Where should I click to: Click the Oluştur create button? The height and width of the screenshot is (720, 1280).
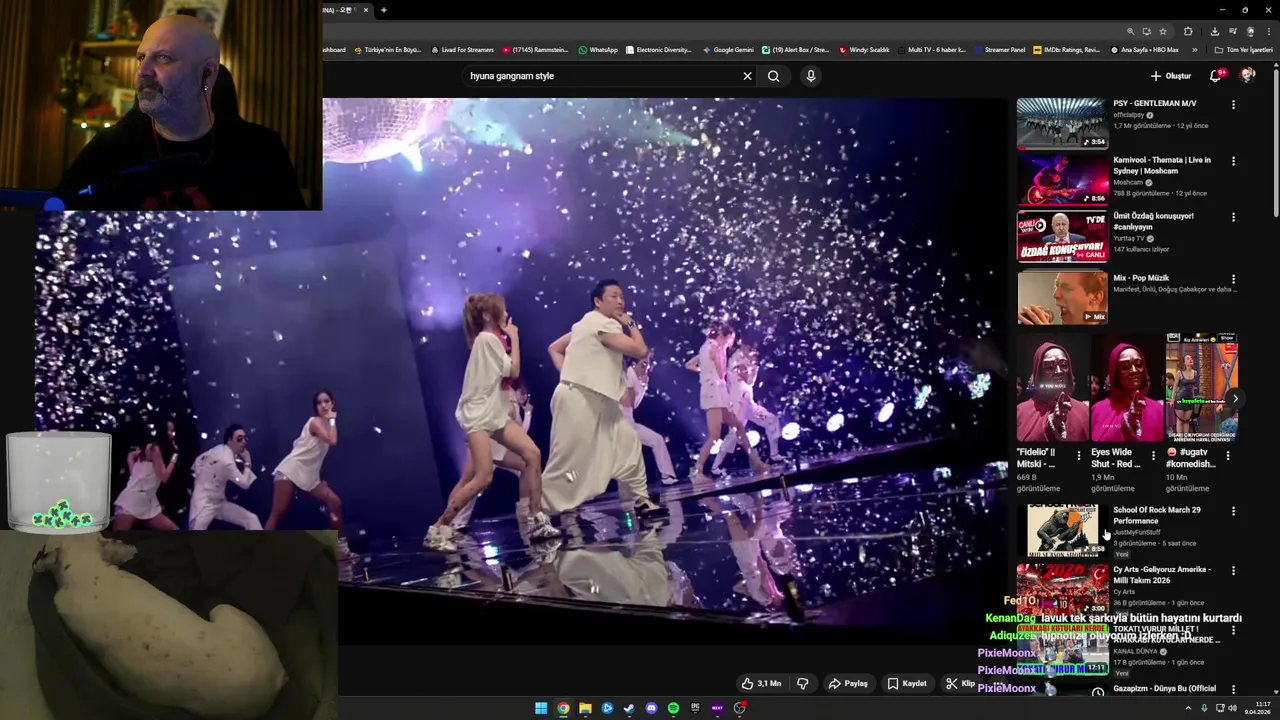1170,76
